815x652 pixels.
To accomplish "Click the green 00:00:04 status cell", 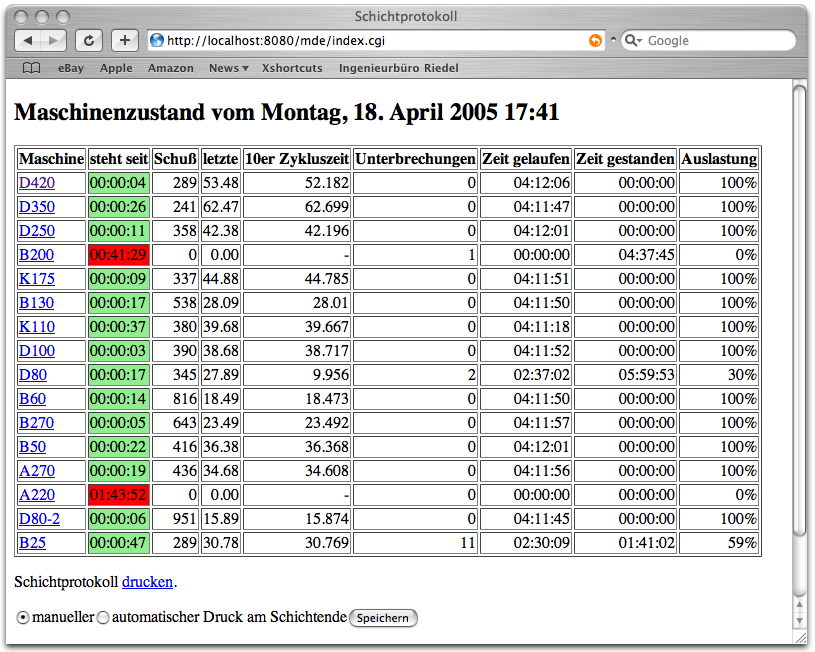I will (119, 183).
